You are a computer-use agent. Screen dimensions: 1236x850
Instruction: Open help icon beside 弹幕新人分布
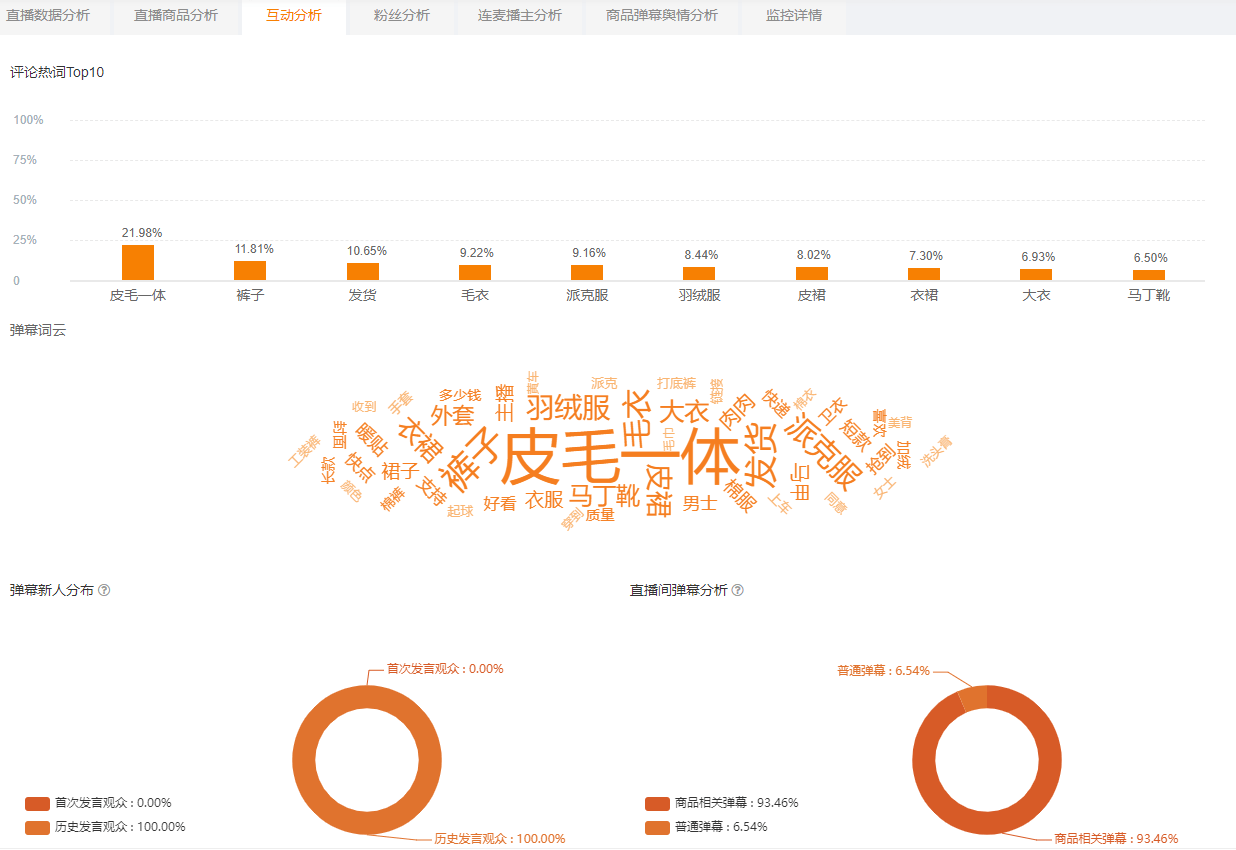104,590
